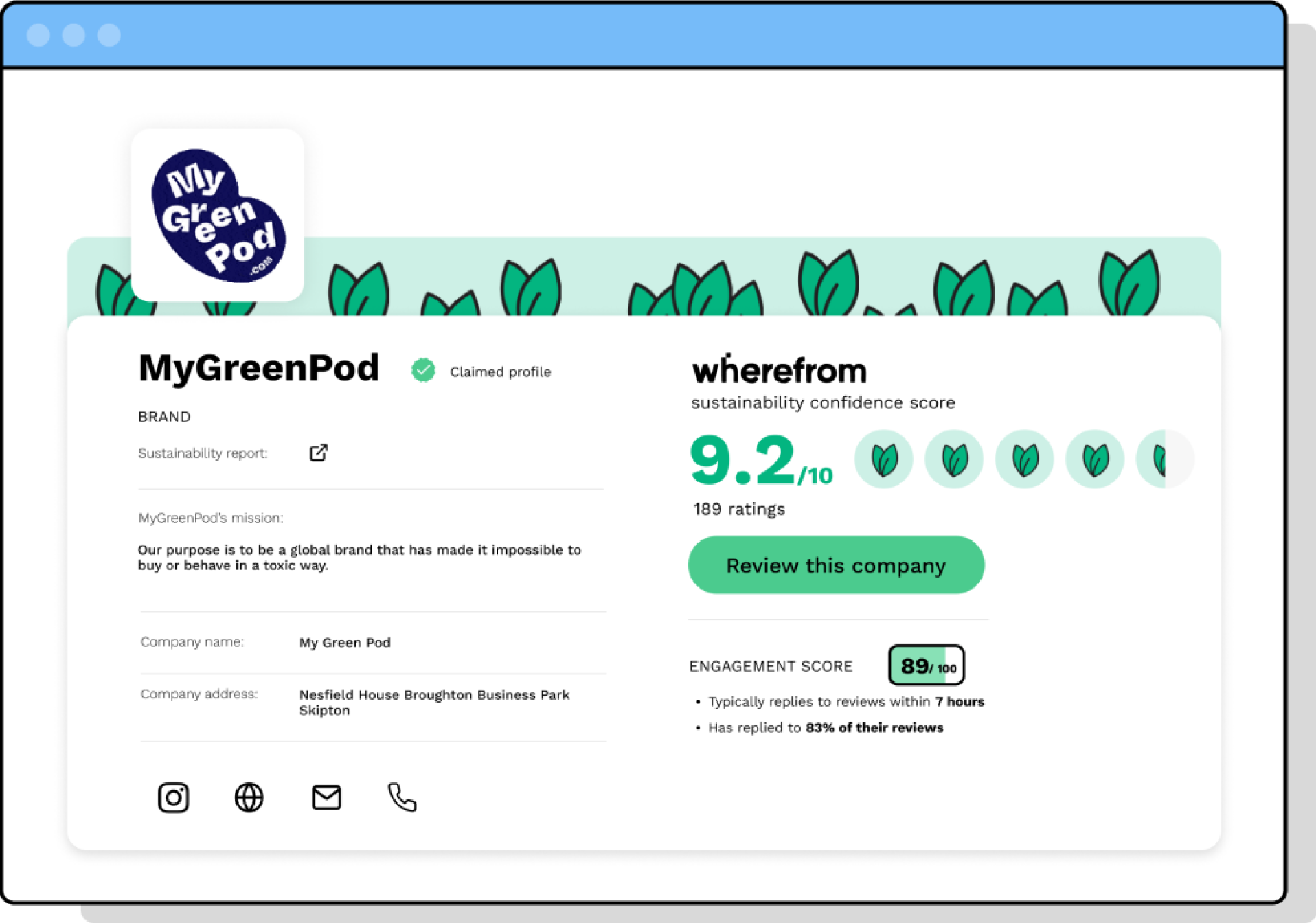This screenshot has height=923, width=1316.
Task: Select the fifth partially filled leaf icon
Action: [1165, 459]
